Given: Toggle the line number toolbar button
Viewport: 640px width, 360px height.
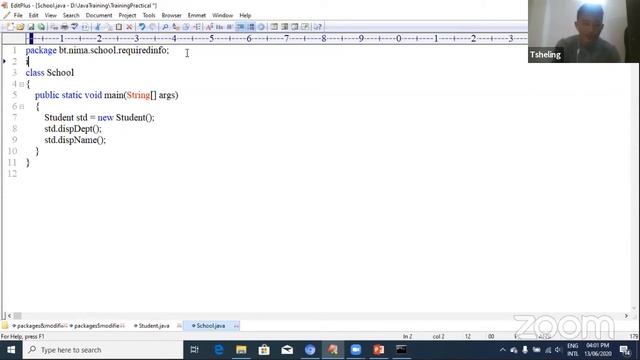Looking at the screenshot, I should [251, 27].
